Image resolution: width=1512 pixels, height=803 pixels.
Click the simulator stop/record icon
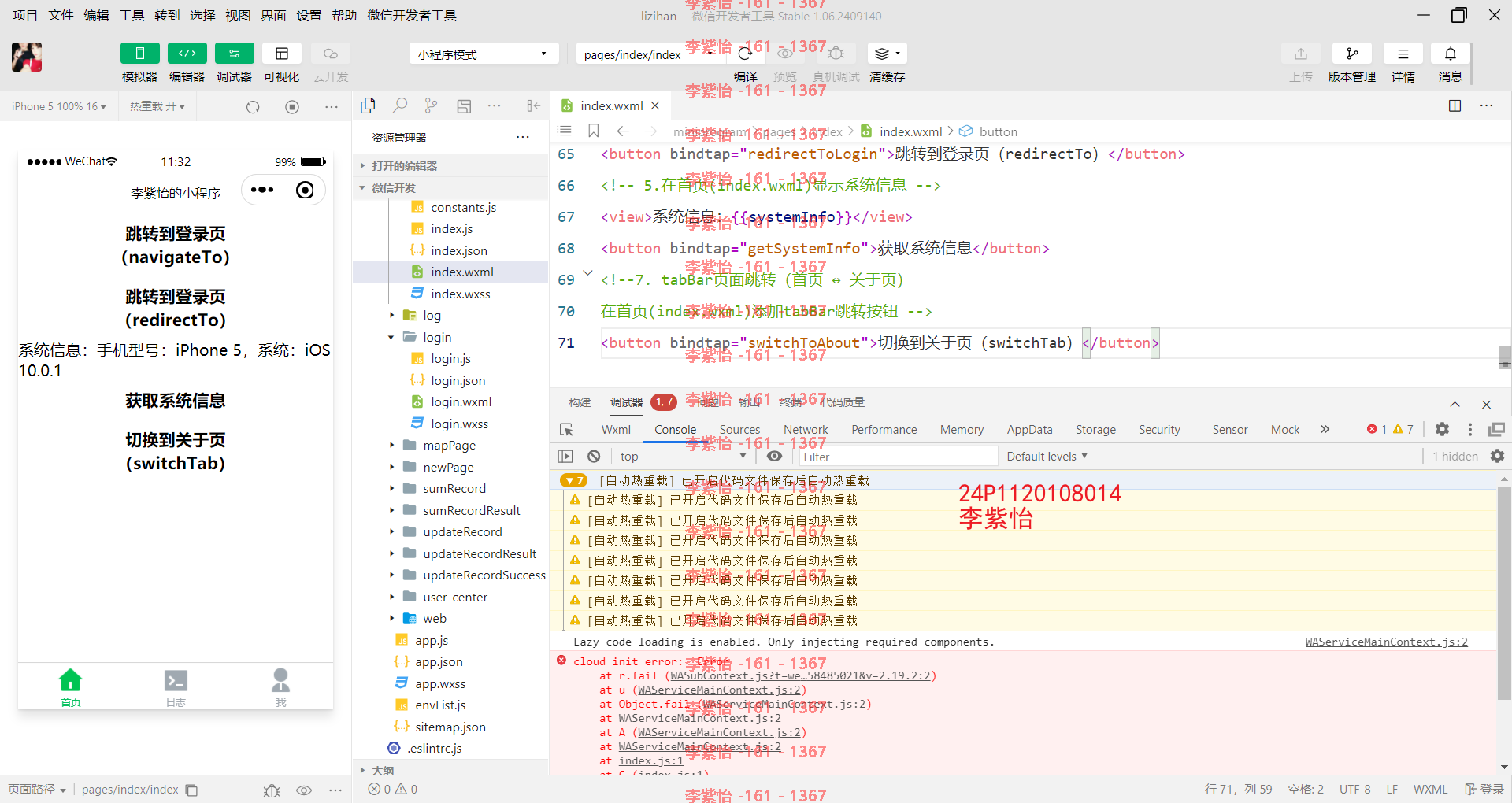click(292, 106)
